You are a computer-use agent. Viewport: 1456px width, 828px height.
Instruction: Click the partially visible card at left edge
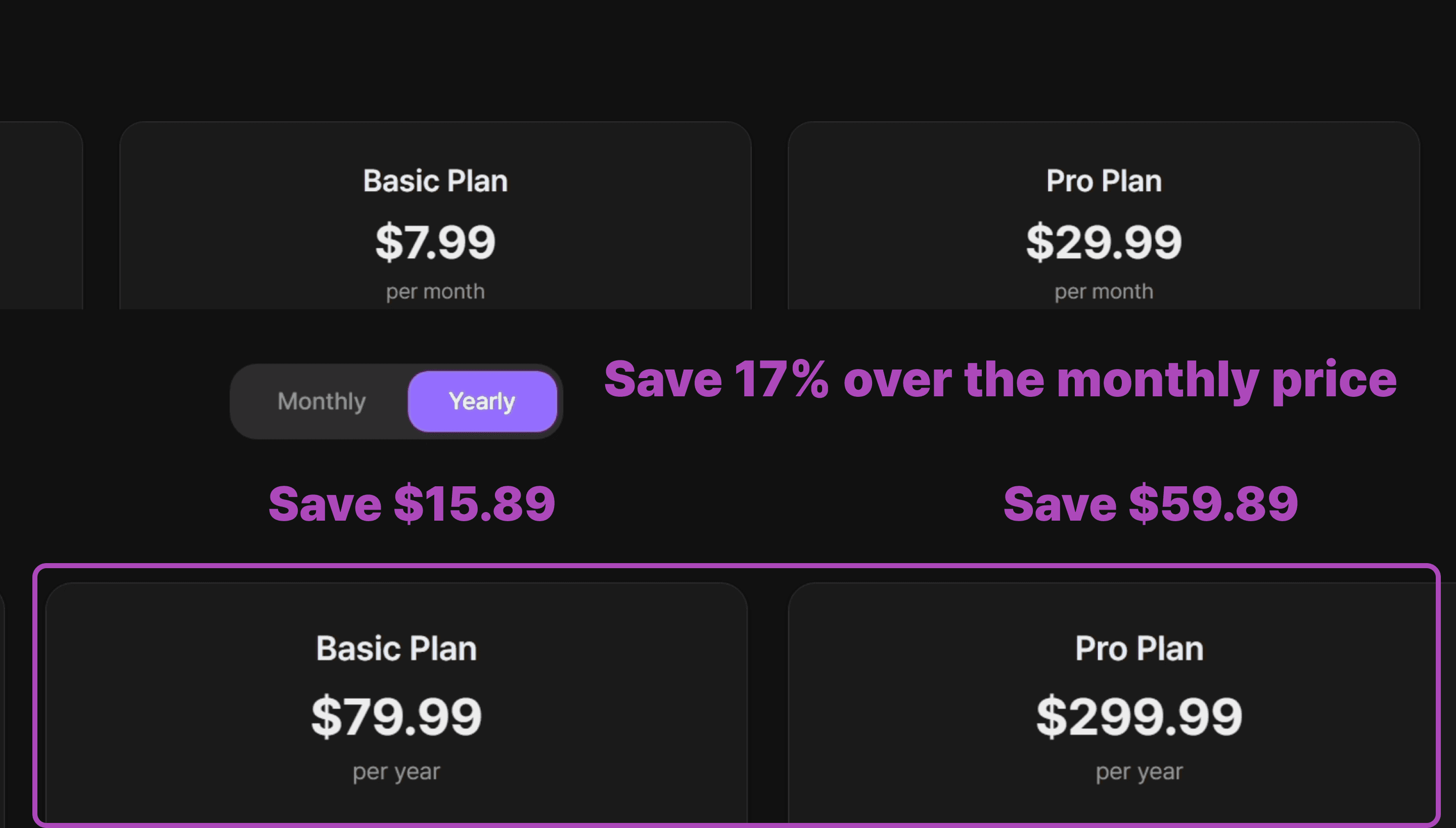[x=40, y=216]
